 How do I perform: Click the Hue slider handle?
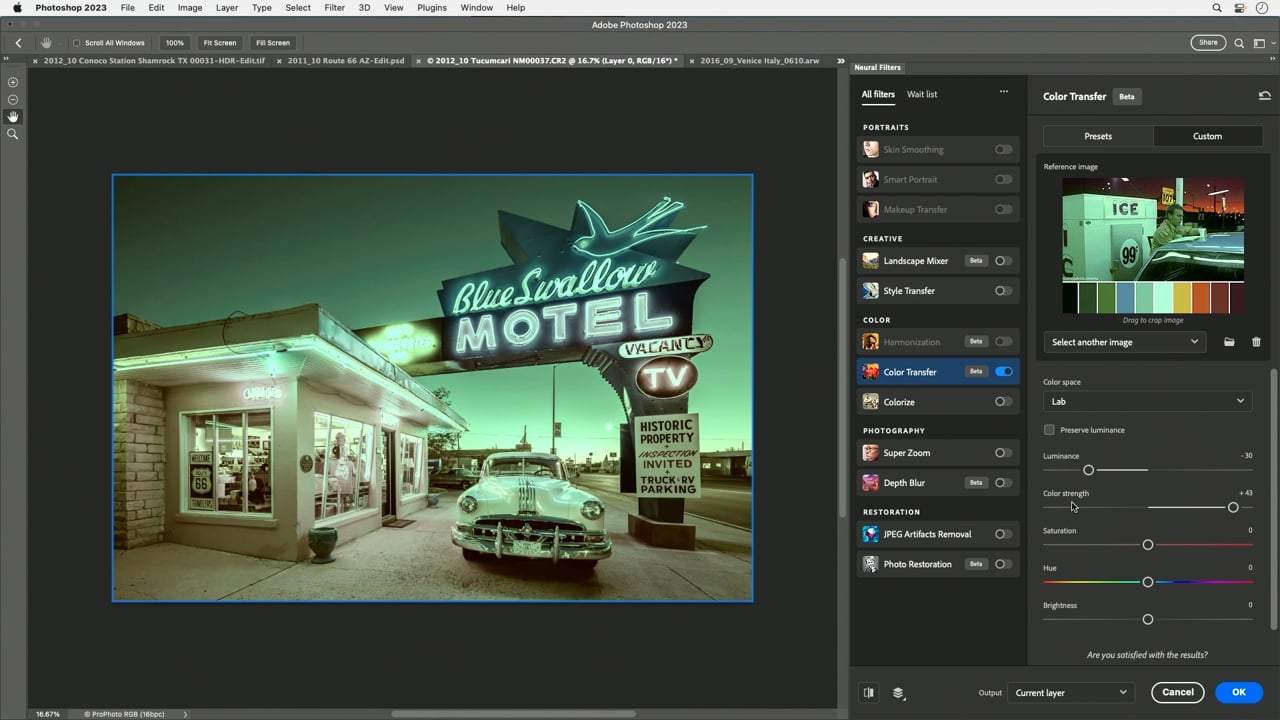coord(1148,582)
